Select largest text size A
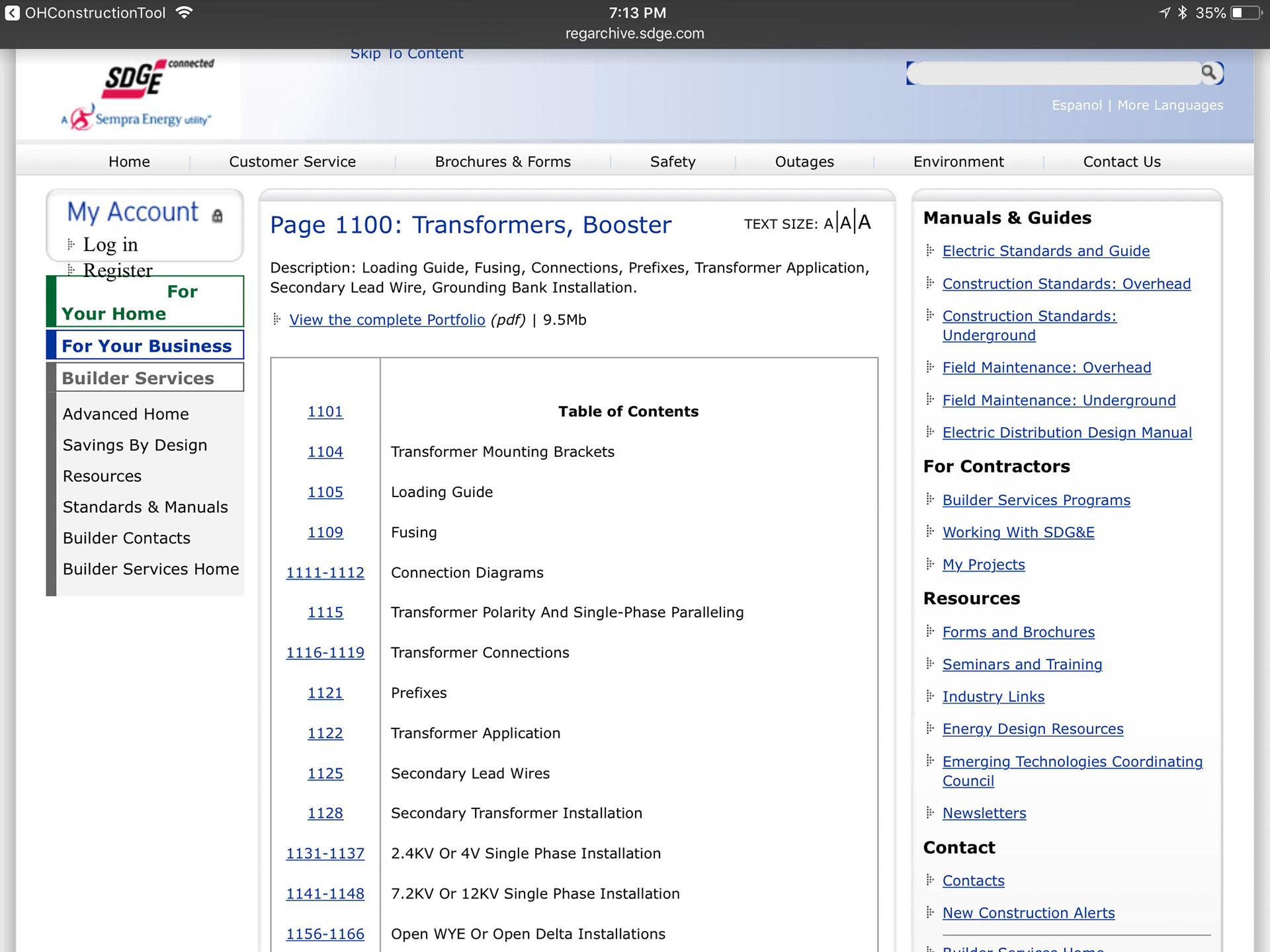 [865, 222]
